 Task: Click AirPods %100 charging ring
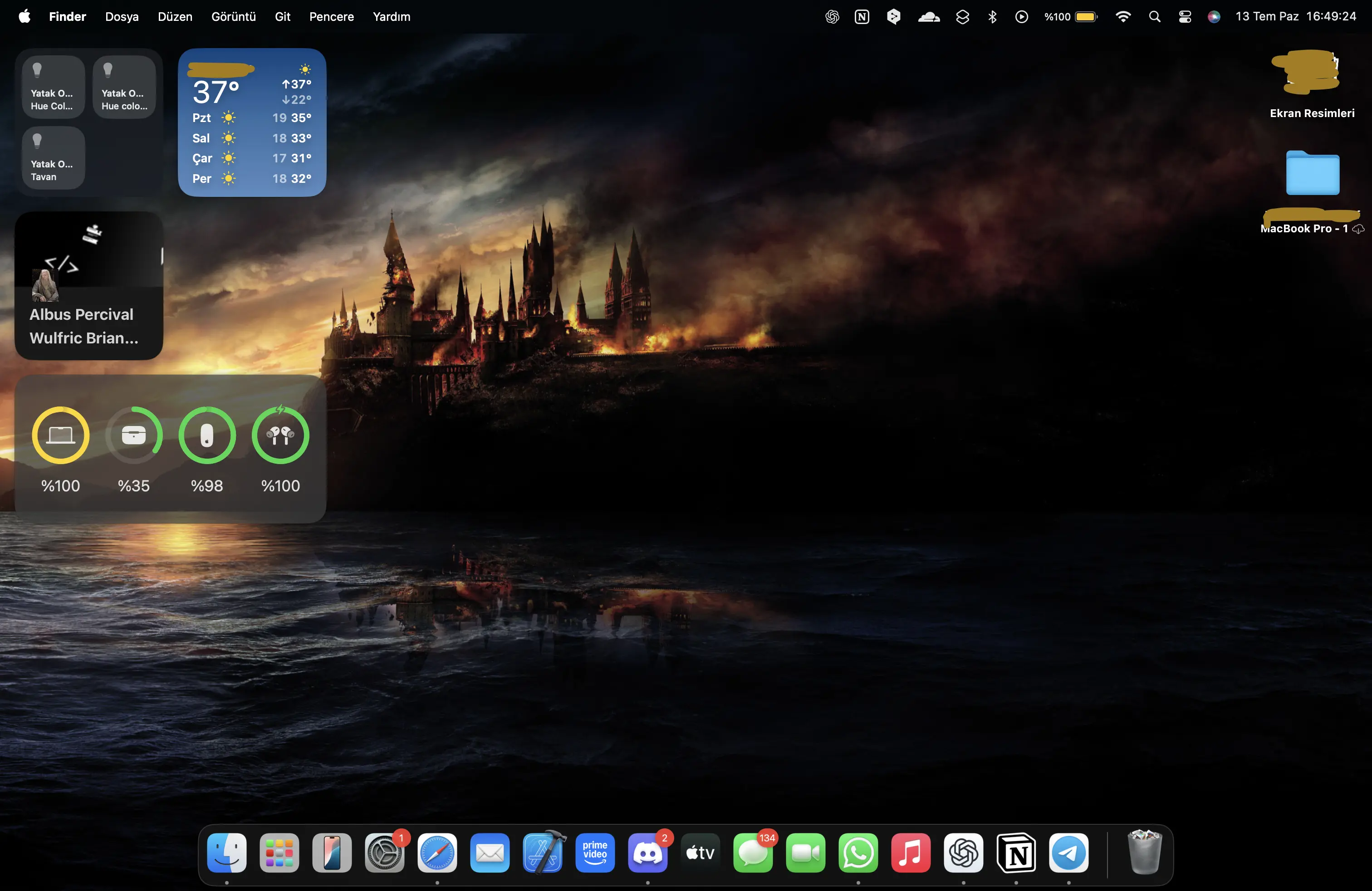280,435
